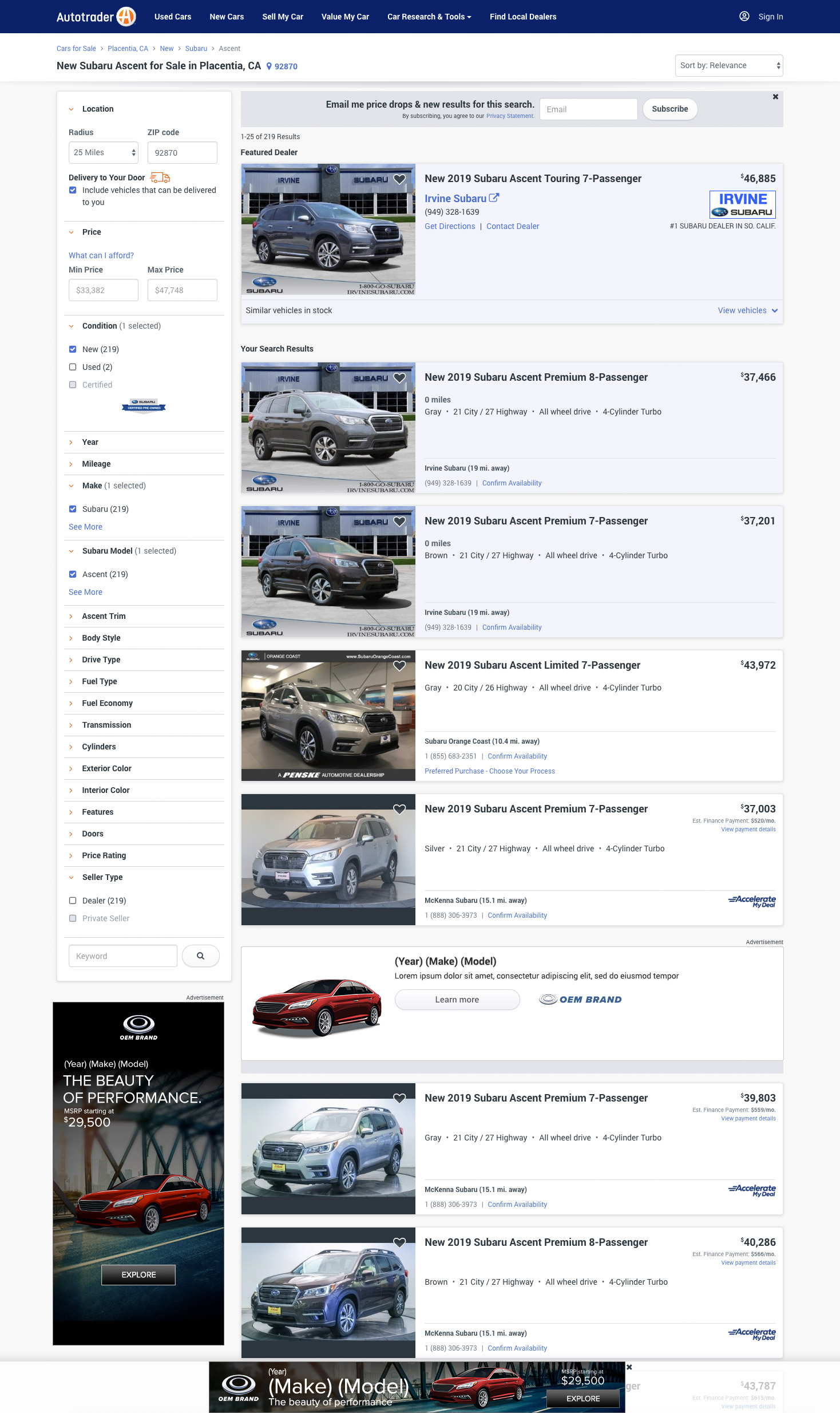
Task: Toggle include deliverable vehicles checkbox
Action: [x=73, y=190]
